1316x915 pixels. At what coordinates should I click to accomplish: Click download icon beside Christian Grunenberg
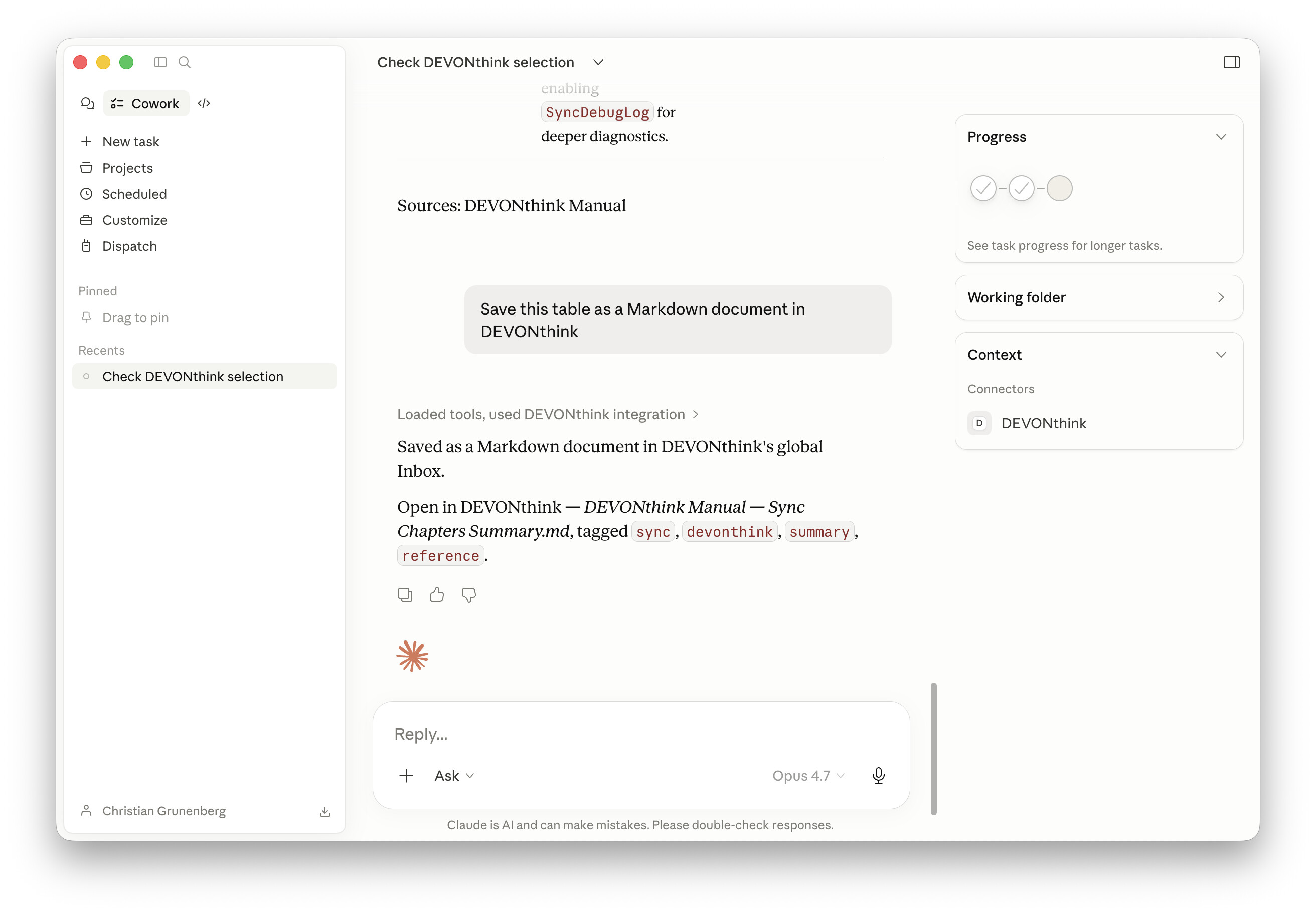(325, 811)
